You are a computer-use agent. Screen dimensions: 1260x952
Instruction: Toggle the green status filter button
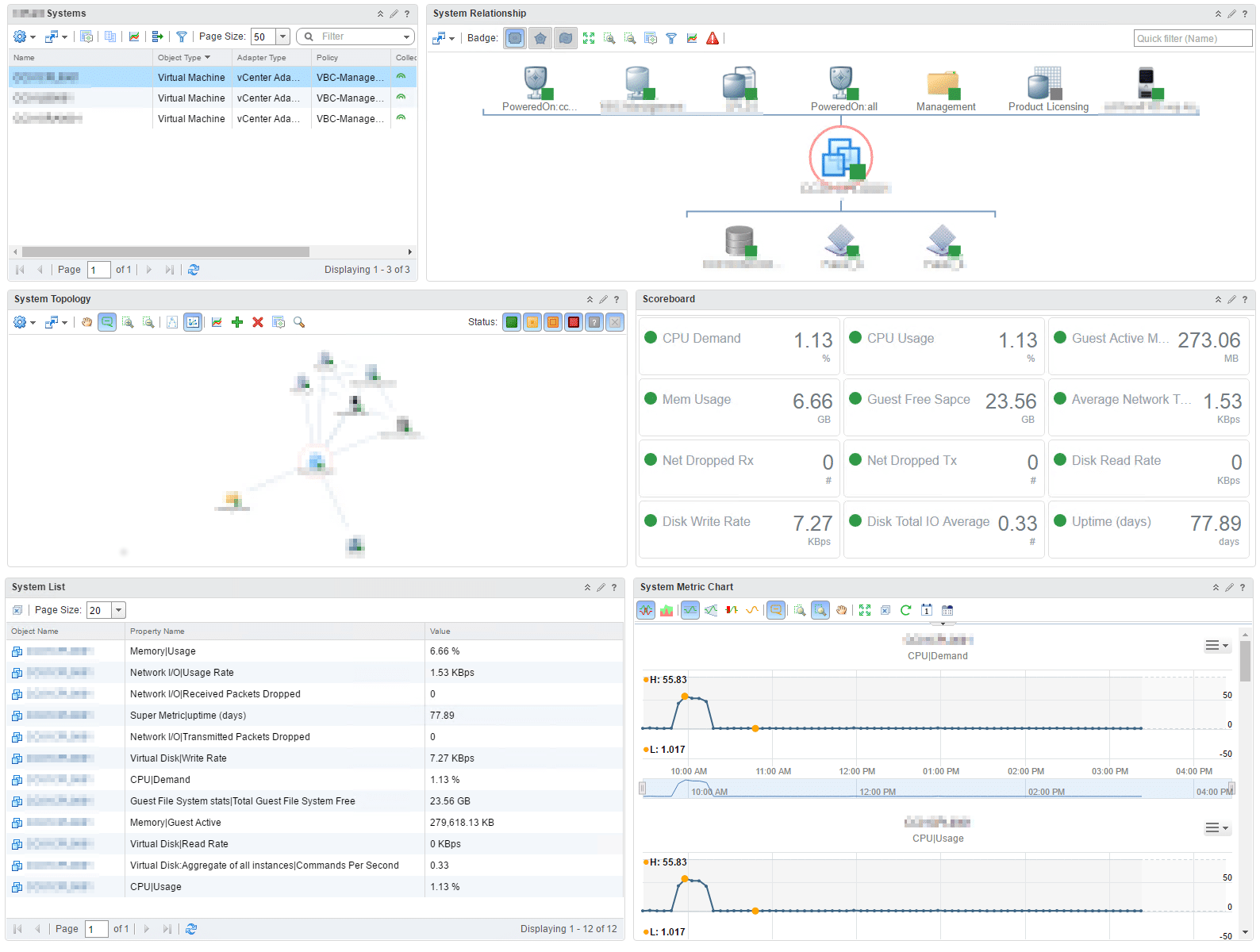pos(512,322)
